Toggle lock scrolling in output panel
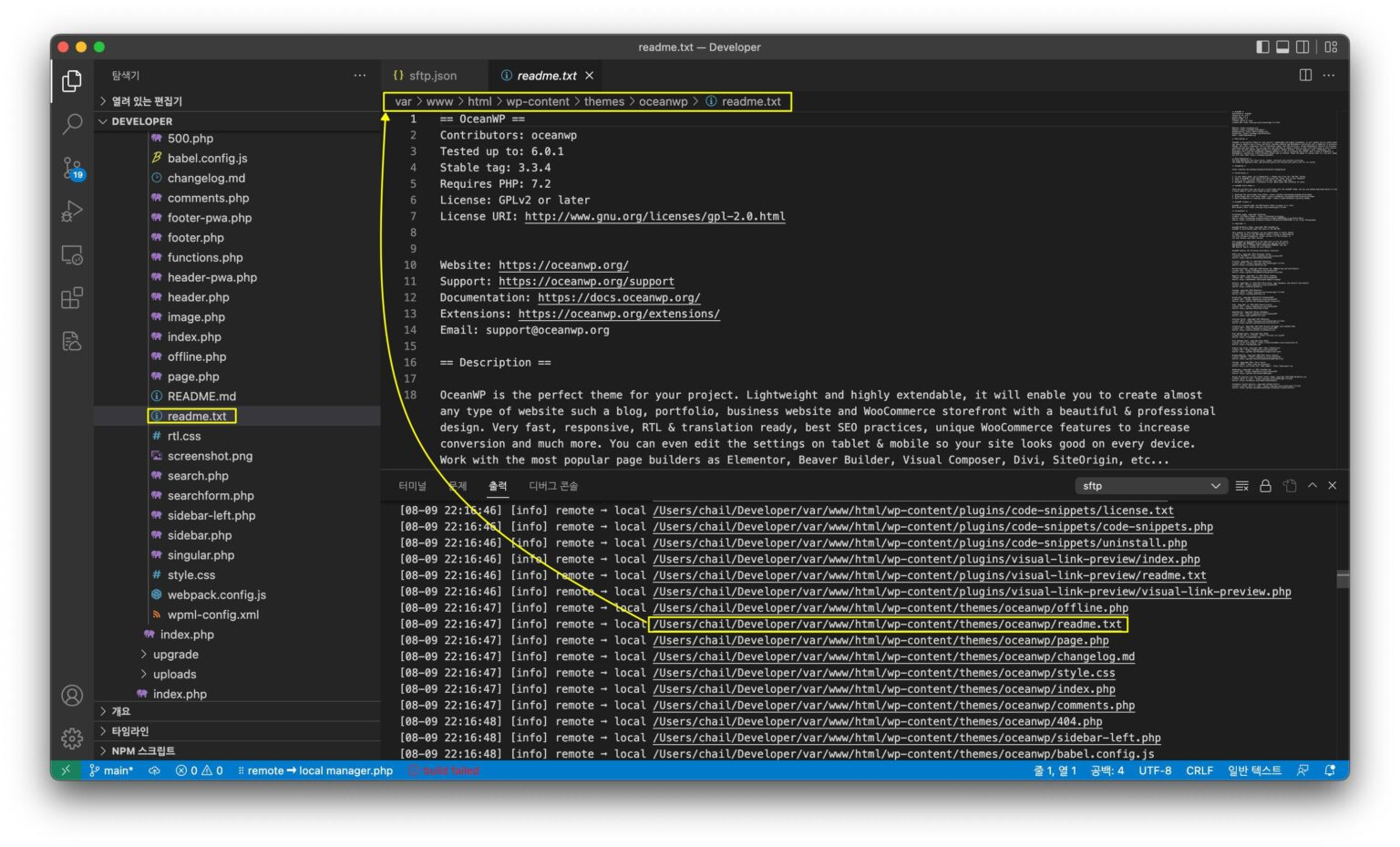 point(1266,486)
